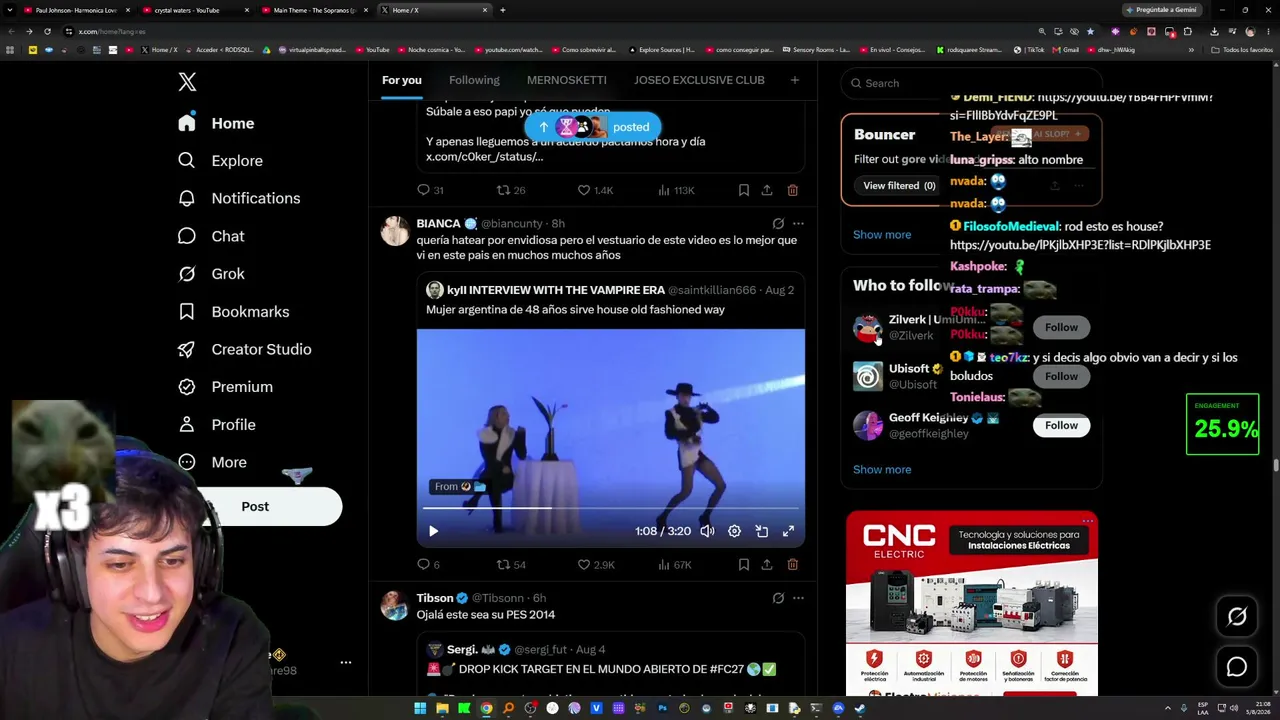Enter fullscreen for the video
The width and height of the screenshot is (1280, 720).
788,531
